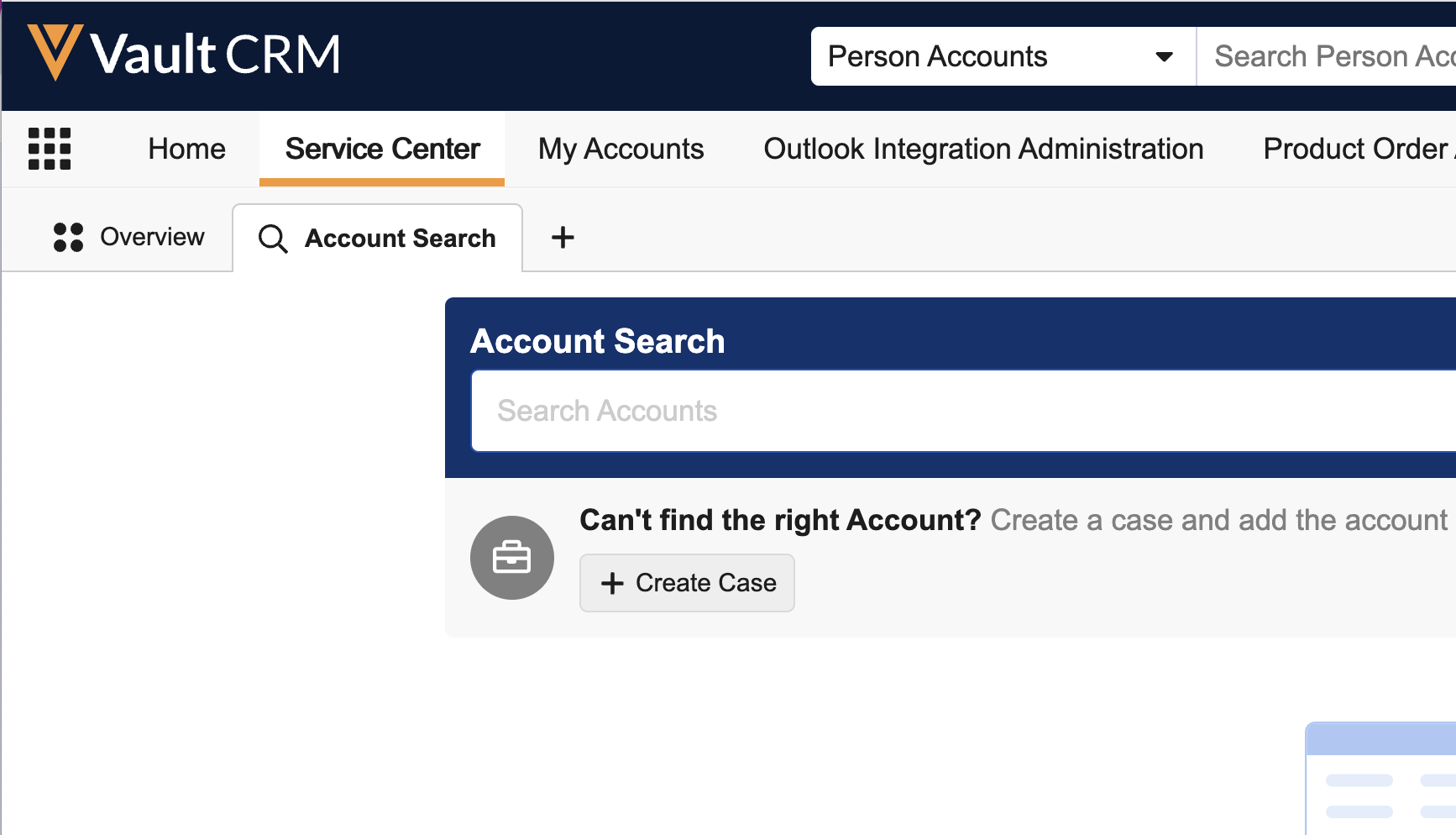Click the plus icon in Create Case
The width and height of the screenshot is (1456, 835).
pos(612,583)
